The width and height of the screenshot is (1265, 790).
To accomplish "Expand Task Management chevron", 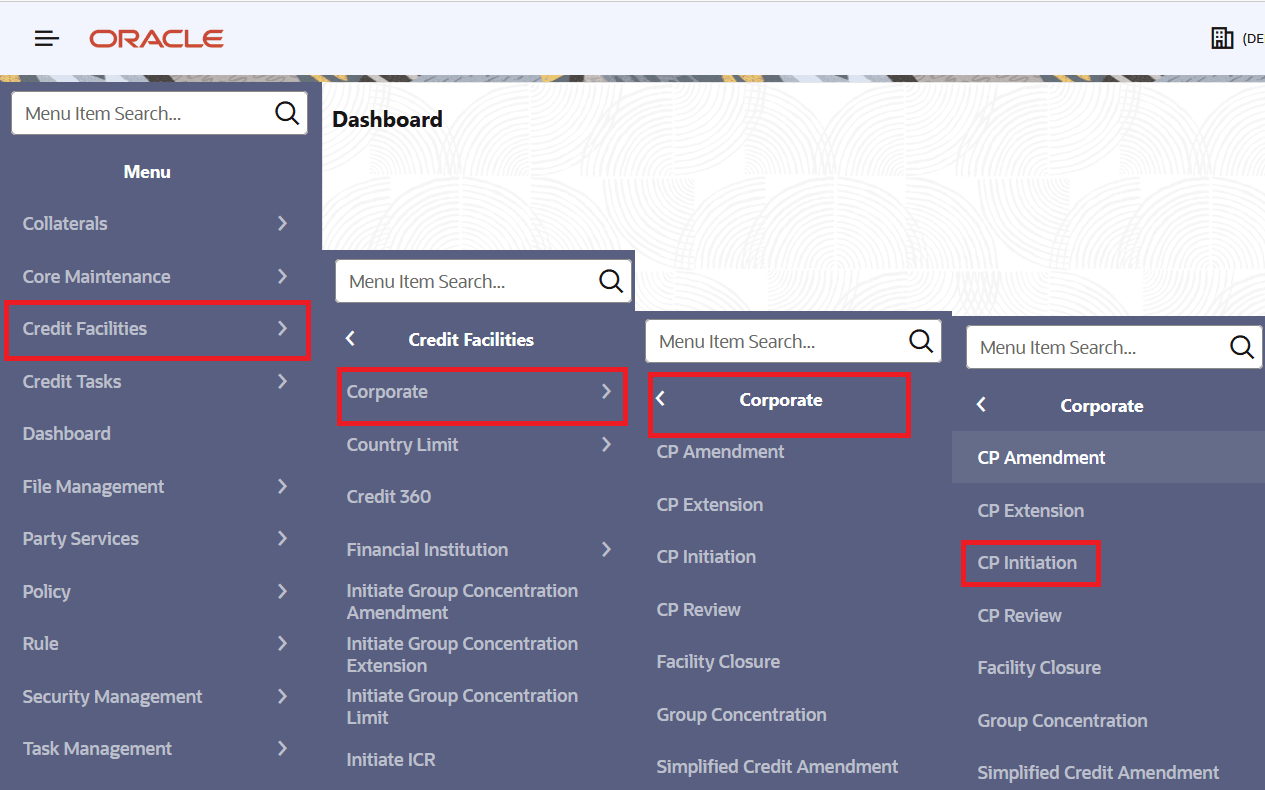I will (282, 748).
